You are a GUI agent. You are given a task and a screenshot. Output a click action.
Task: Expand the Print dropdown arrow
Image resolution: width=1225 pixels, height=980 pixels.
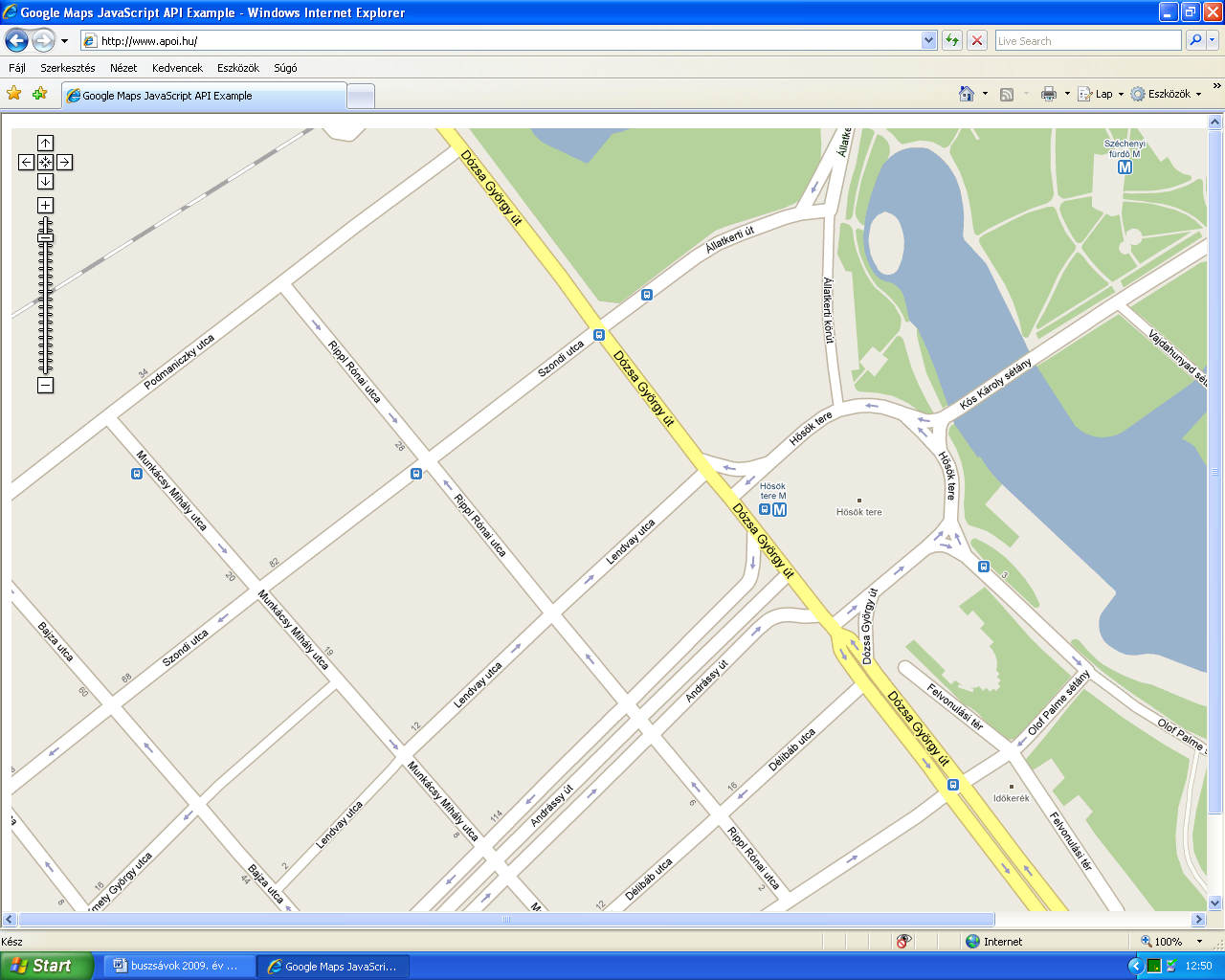point(1067,94)
